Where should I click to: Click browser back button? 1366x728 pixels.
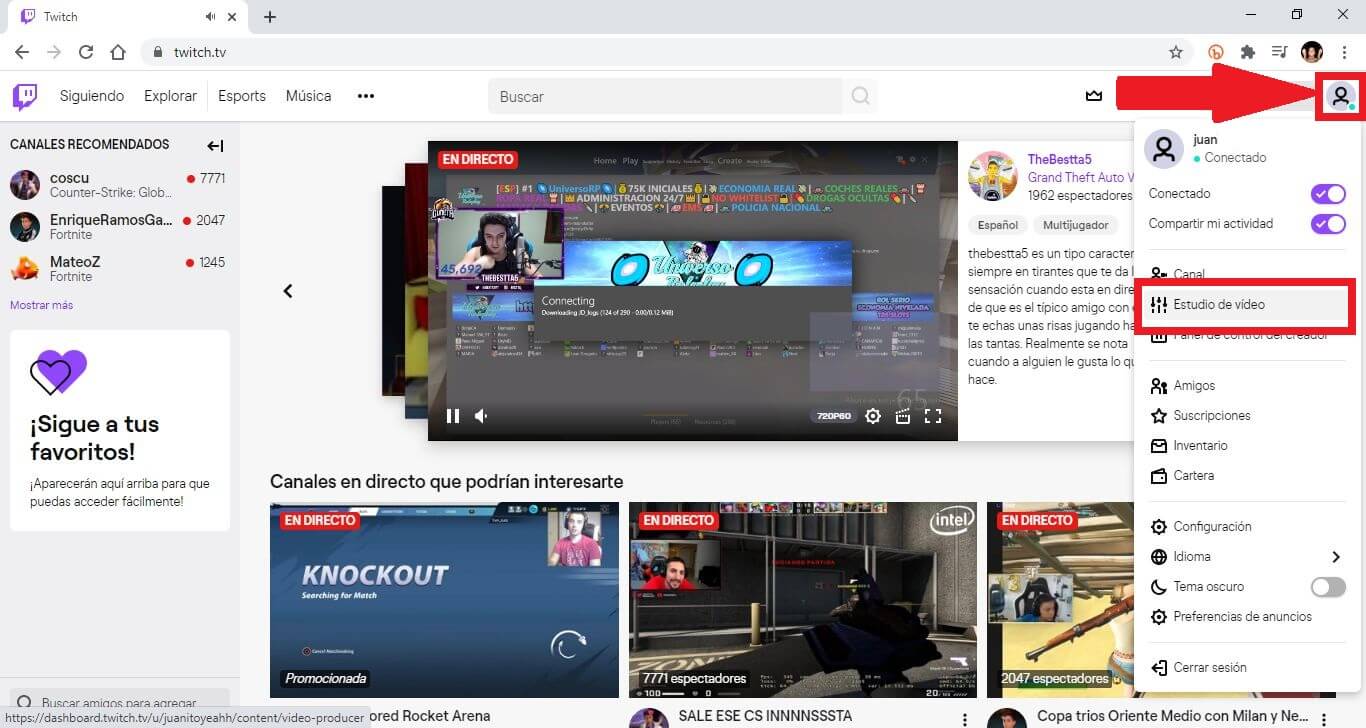click(x=22, y=52)
